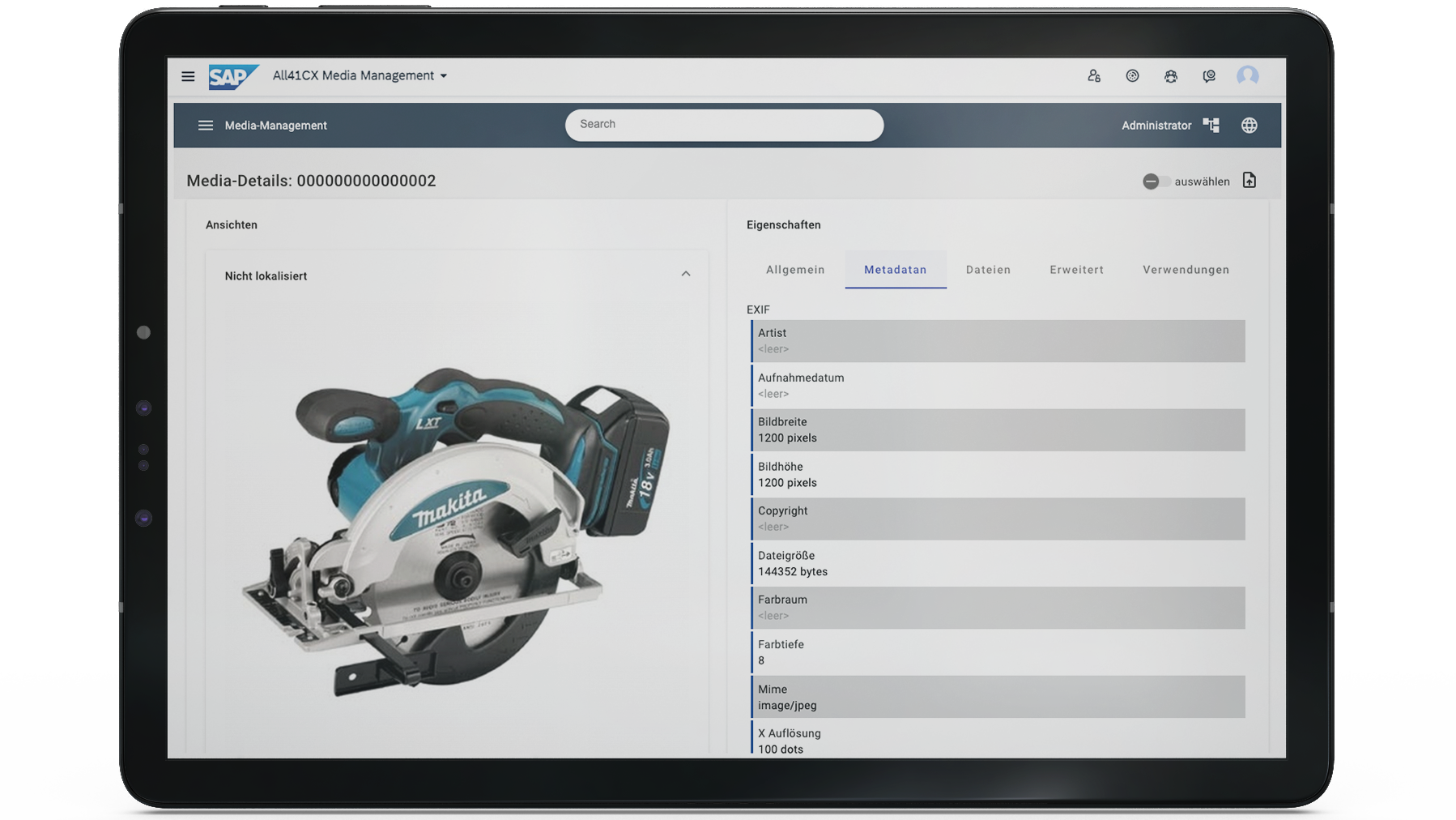Open the globe language selector
The image size is (1456, 820).
click(1250, 125)
